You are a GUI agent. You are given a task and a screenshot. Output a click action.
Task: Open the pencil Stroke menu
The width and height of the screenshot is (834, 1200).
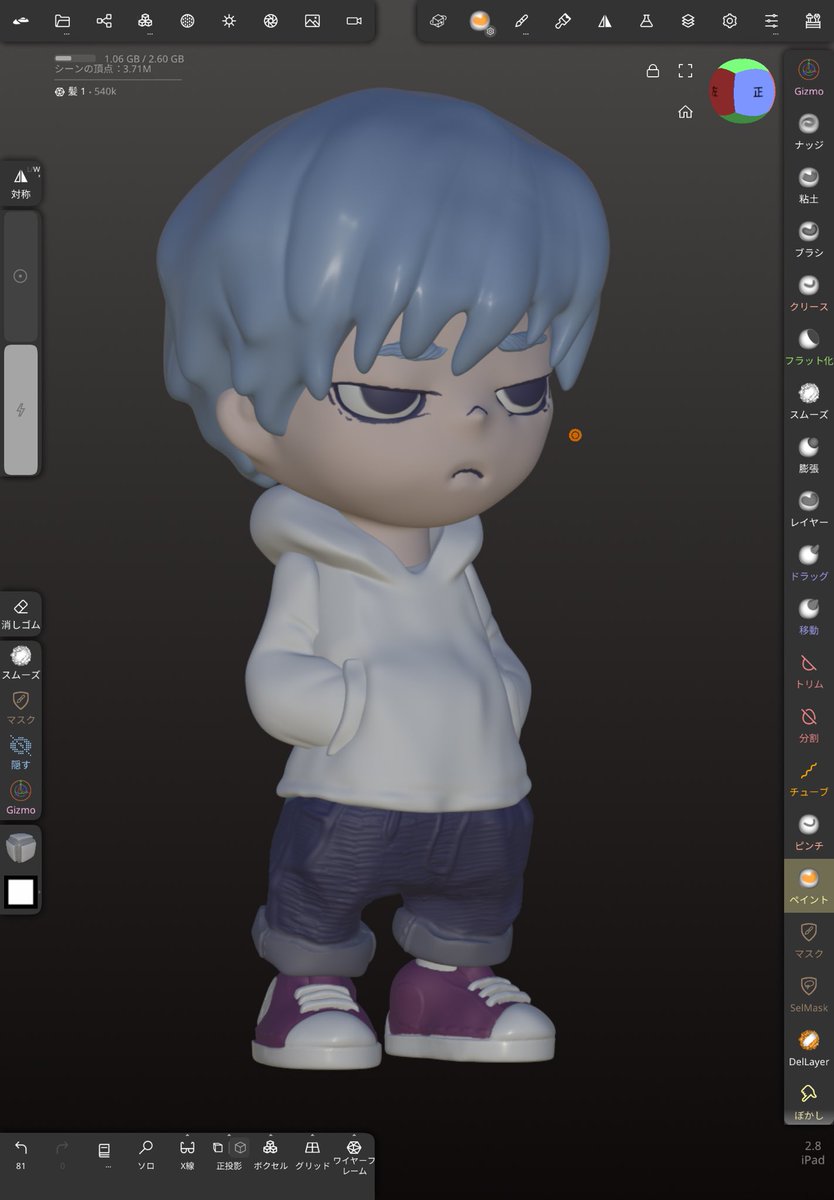click(521, 20)
